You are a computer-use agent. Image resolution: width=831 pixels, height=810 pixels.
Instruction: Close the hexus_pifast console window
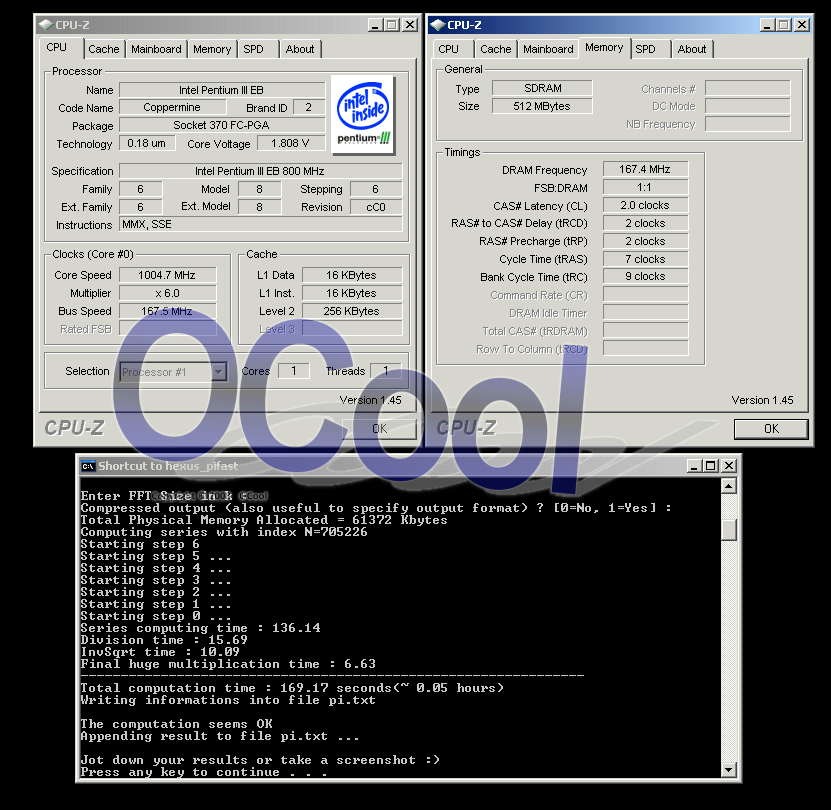click(x=729, y=466)
